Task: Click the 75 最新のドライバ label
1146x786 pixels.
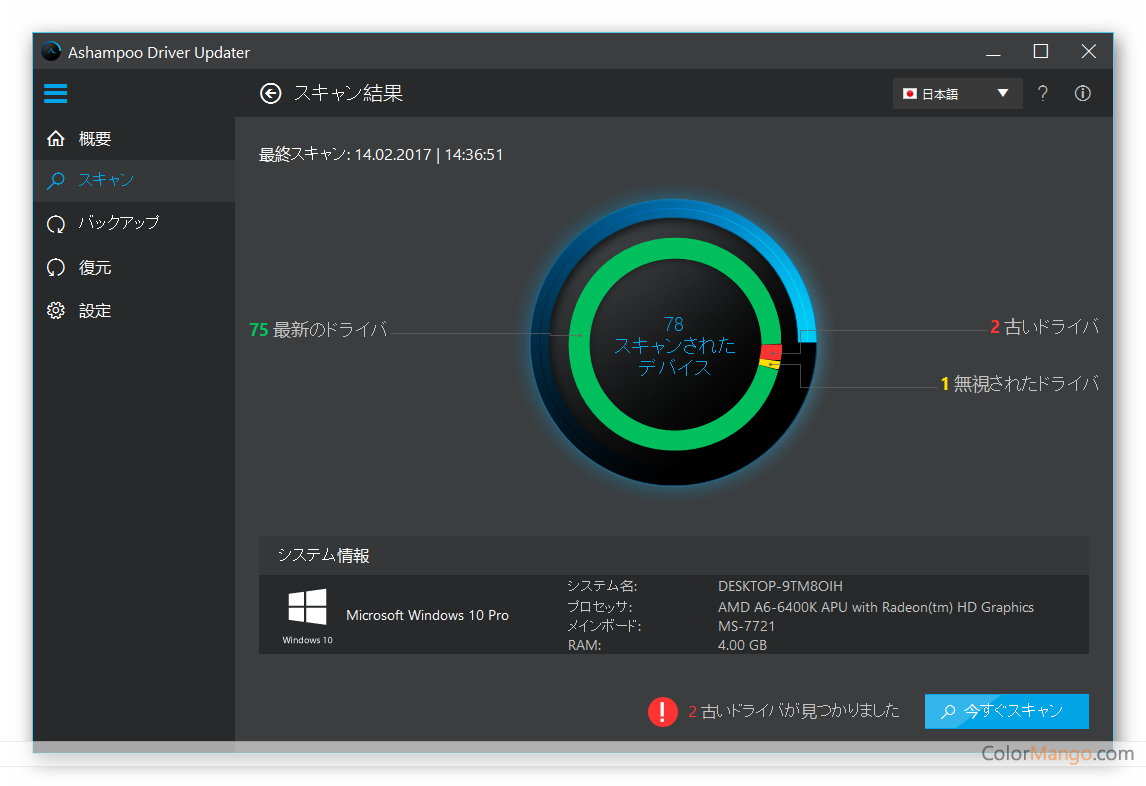Action: 318,329
